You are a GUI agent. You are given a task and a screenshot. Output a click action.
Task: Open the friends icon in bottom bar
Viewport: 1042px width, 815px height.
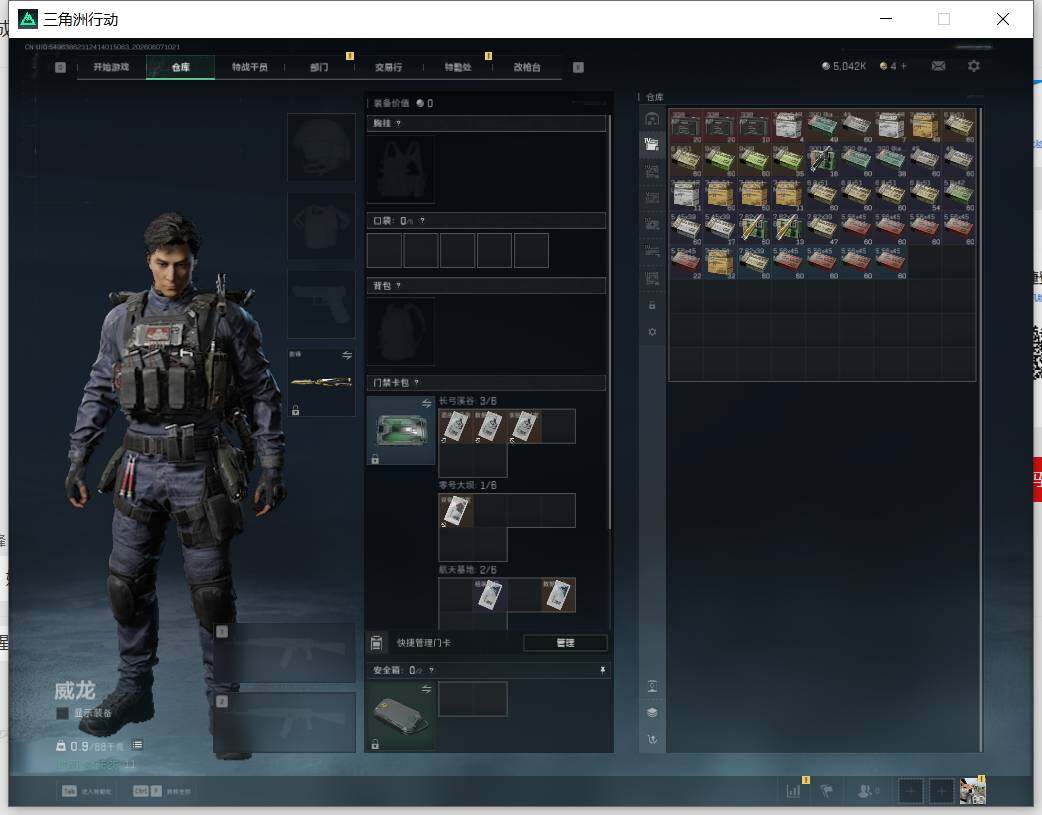pos(866,791)
